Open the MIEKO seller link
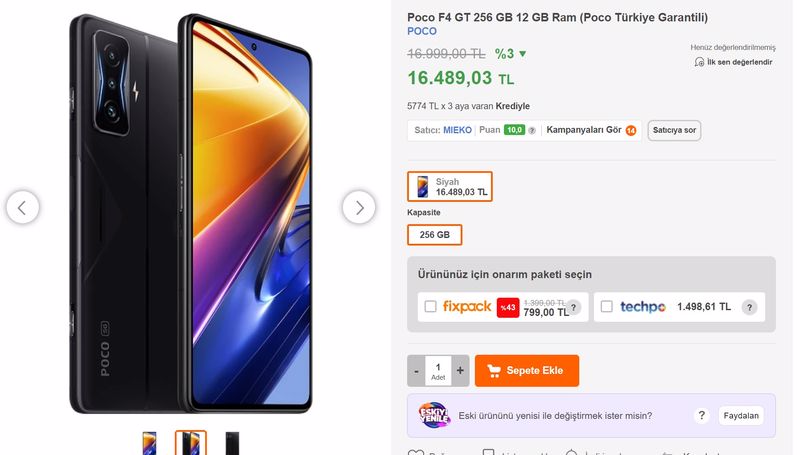This screenshot has width=800, height=455. [x=457, y=130]
